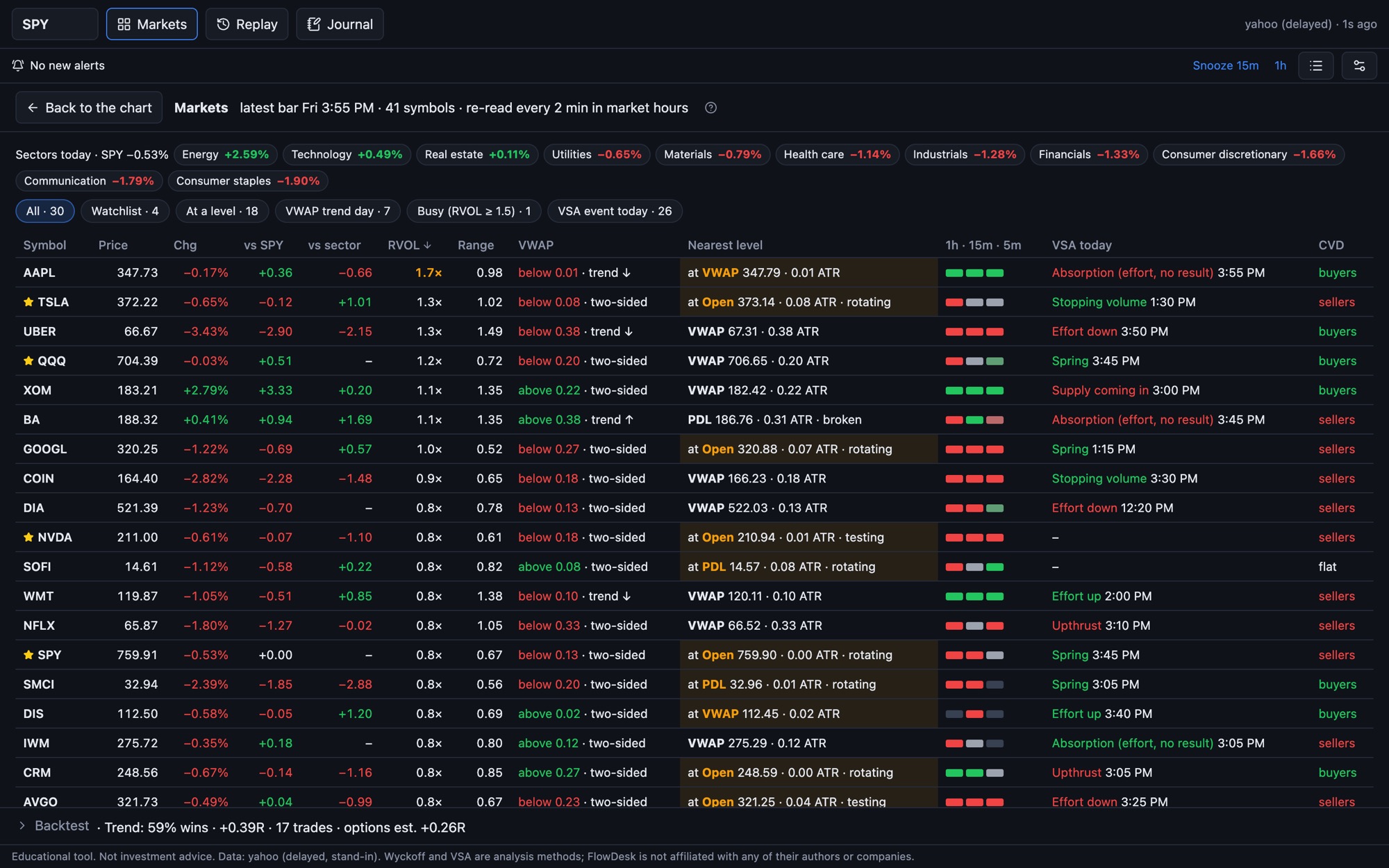1389x868 pixels.
Task: Select the Materials sector chip
Action: [x=713, y=154]
